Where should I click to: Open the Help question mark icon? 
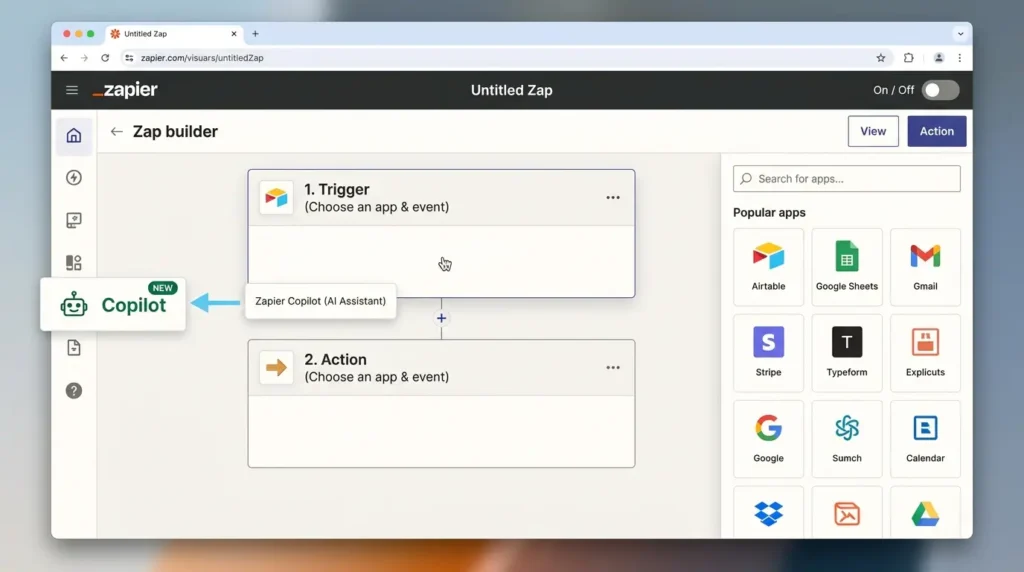(74, 390)
